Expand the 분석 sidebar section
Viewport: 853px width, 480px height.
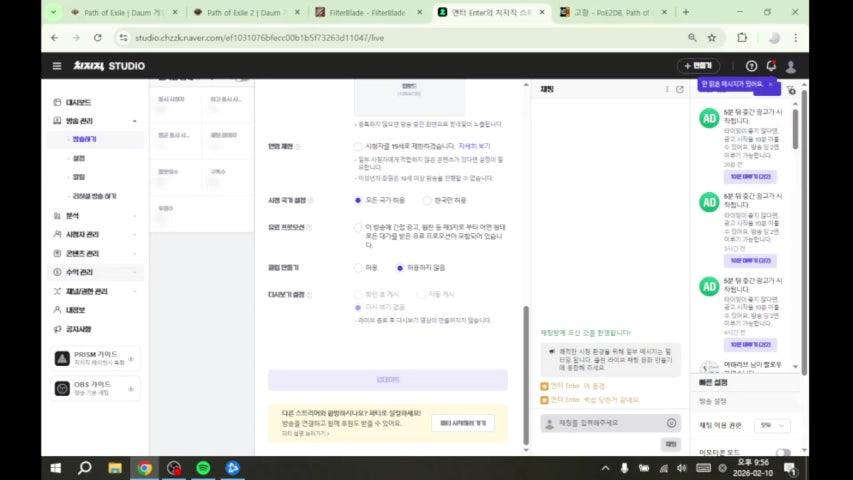click(134, 216)
